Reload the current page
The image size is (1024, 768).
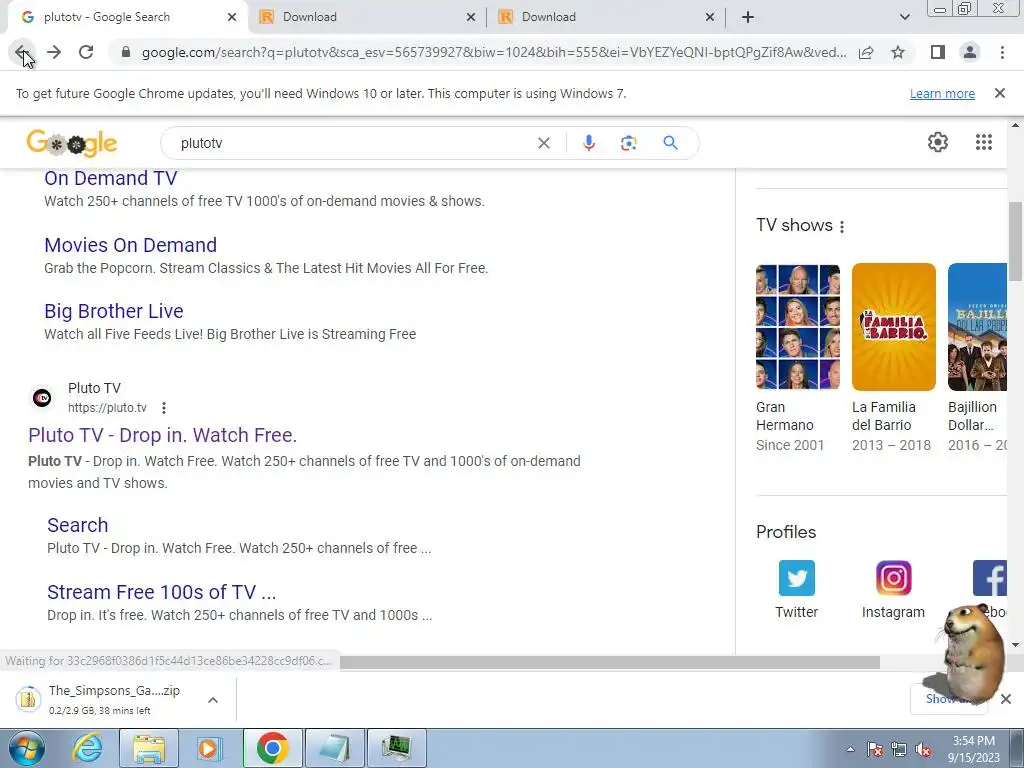86,52
